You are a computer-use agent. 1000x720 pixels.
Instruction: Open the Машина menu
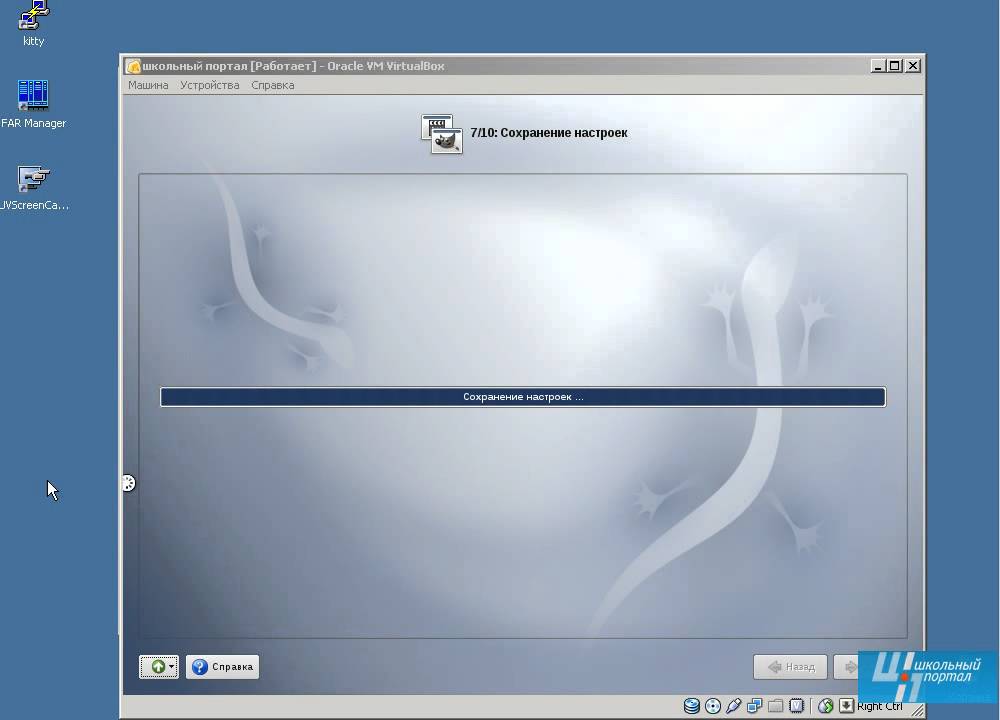pyautogui.click(x=148, y=85)
